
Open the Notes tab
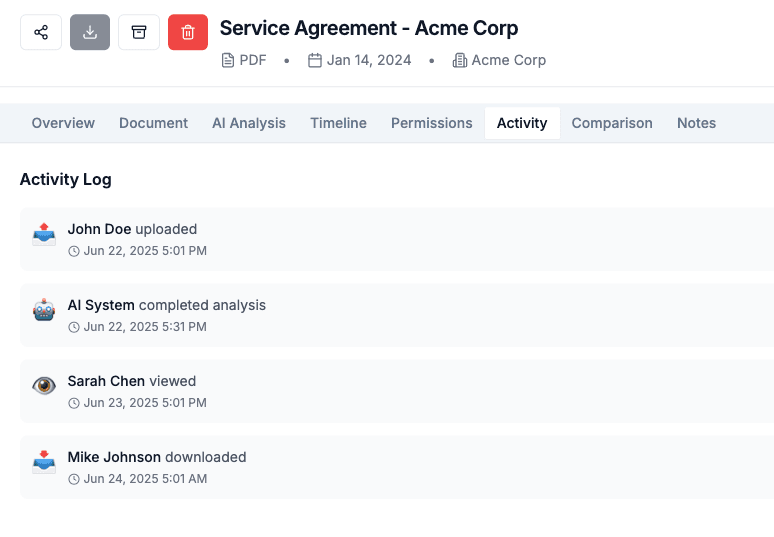tap(697, 123)
